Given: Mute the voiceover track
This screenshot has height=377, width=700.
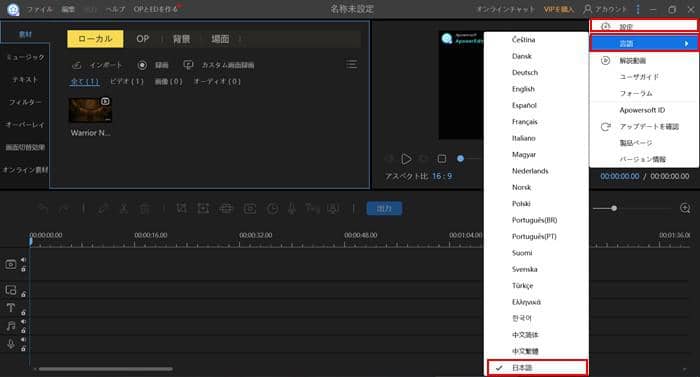Looking at the screenshot, I should click(x=23, y=340).
